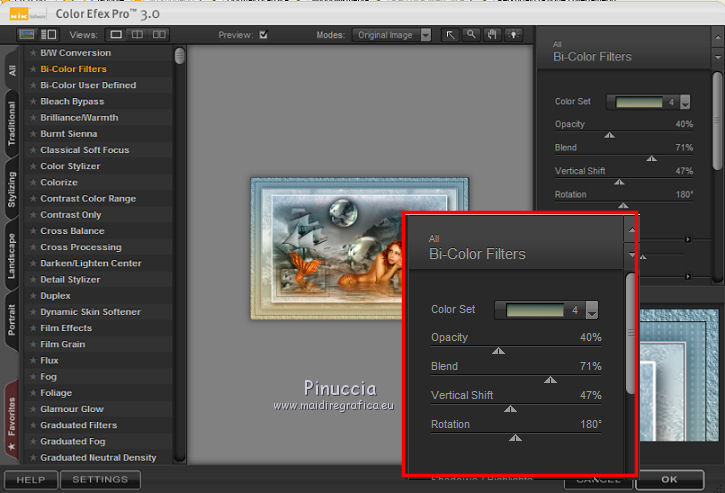Toggle favorite star for B/W Conversion
The width and height of the screenshot is (725, 493).
click(33, 53)
